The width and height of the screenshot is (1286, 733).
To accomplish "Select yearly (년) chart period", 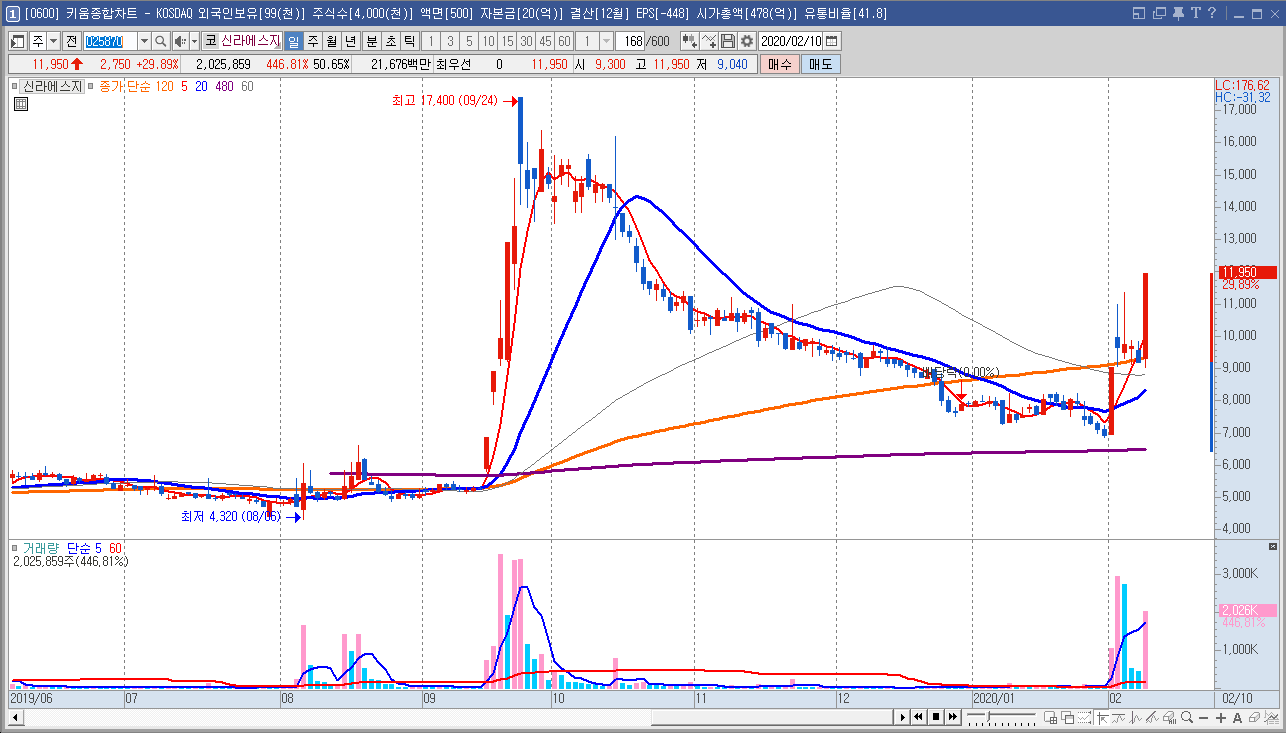I will pyautogui.click(x=350, y=41).
